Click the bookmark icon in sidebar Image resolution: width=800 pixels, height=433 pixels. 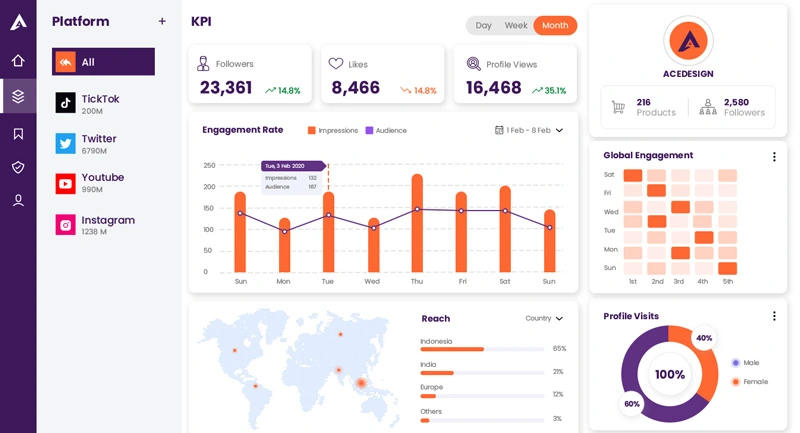pos(18,134)
